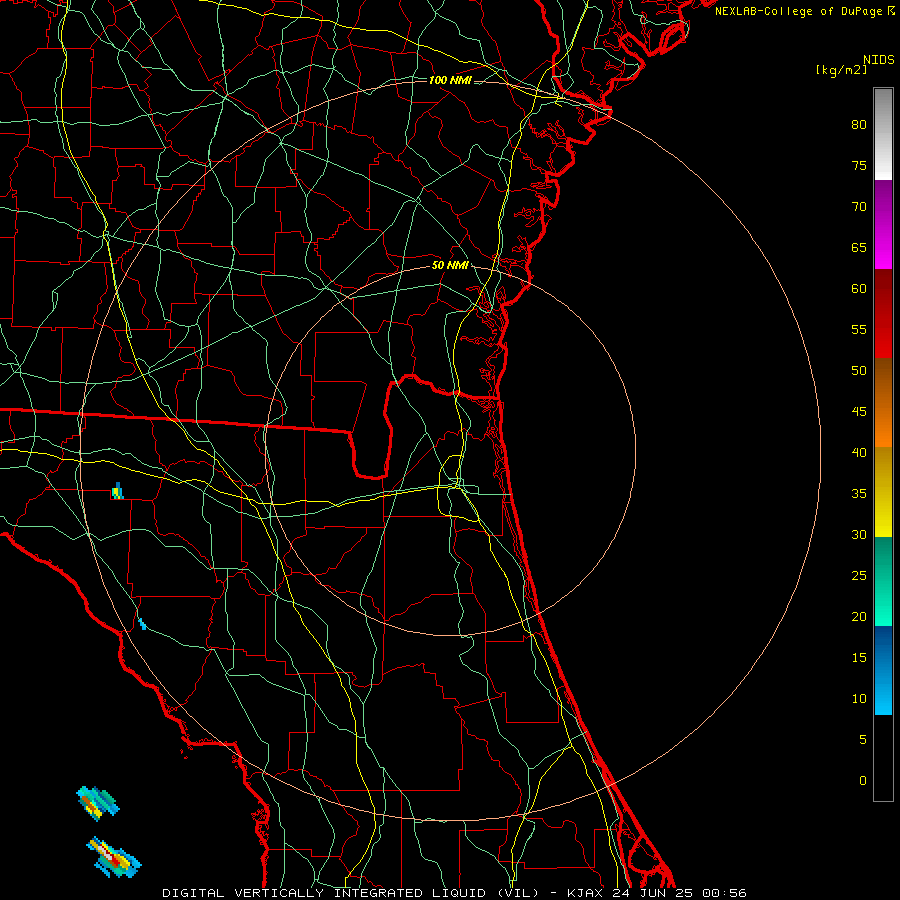This screenshot has width=900, height=900.
Task: Click scale value 80
Action: click(859, 125)
